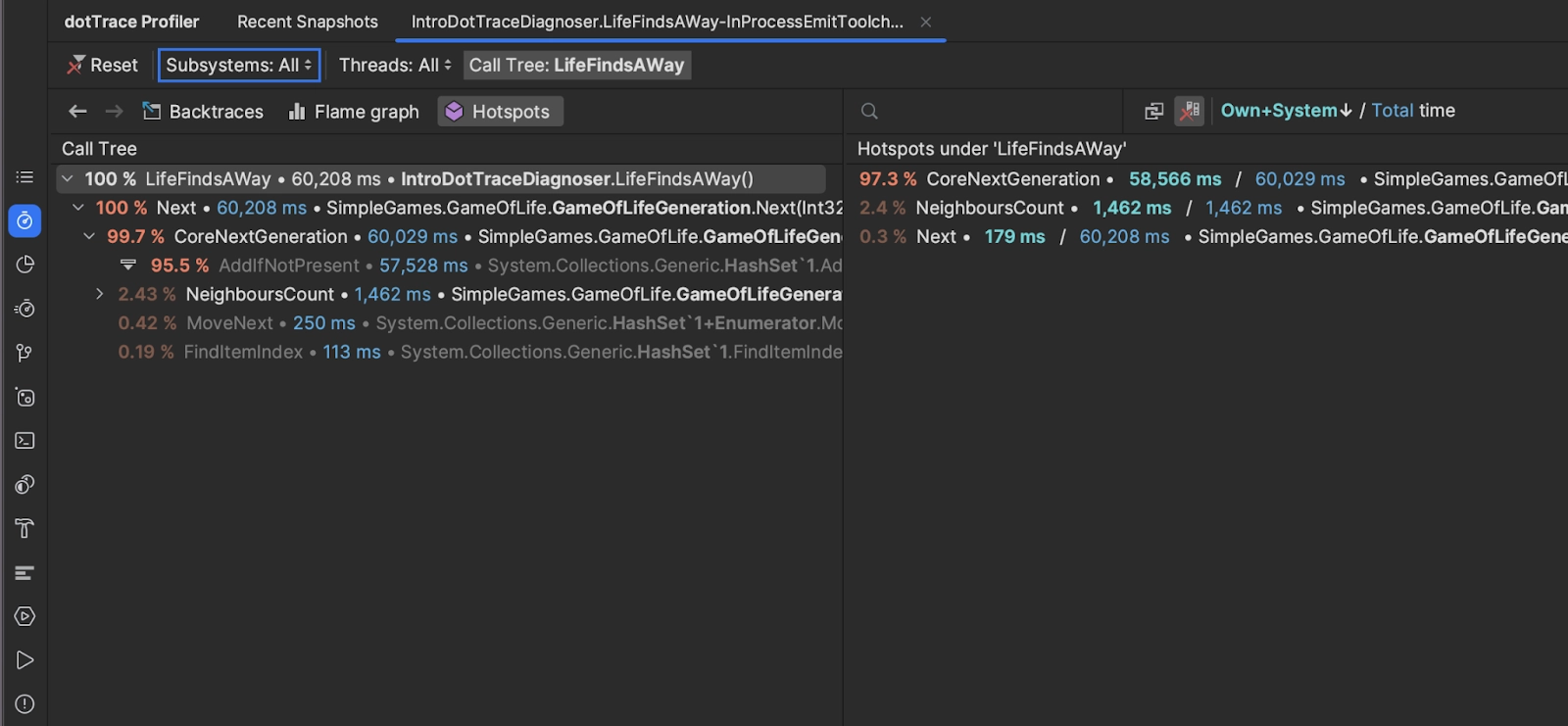Click the Reset filters icon
Image resolution: width=1568 pixels, height=726 pixels.
coord(75,66)
